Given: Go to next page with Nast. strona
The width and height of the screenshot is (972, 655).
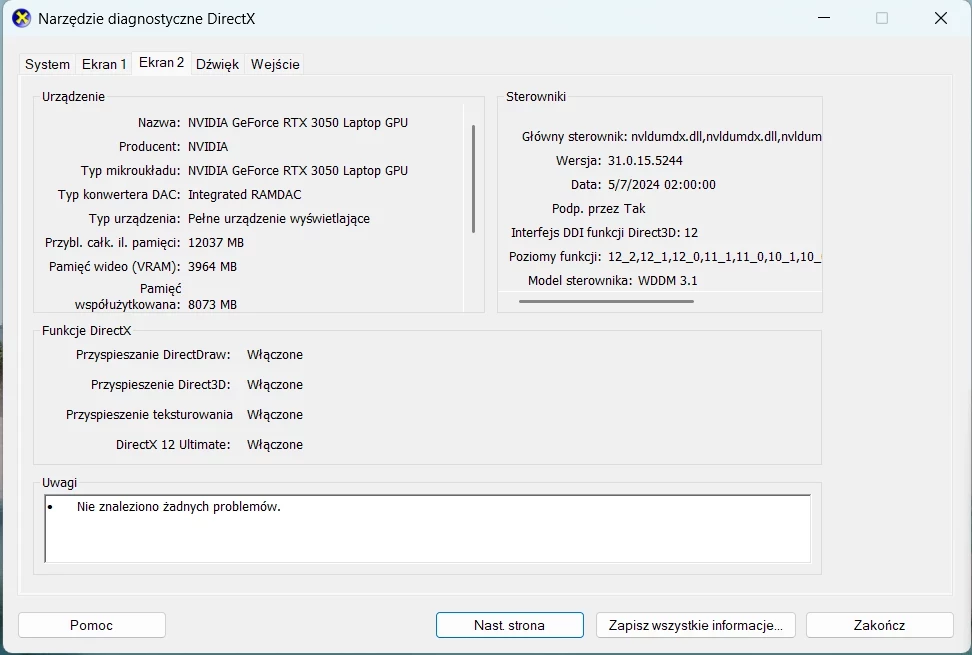Looking at the screenshot, I should [510, 625].
